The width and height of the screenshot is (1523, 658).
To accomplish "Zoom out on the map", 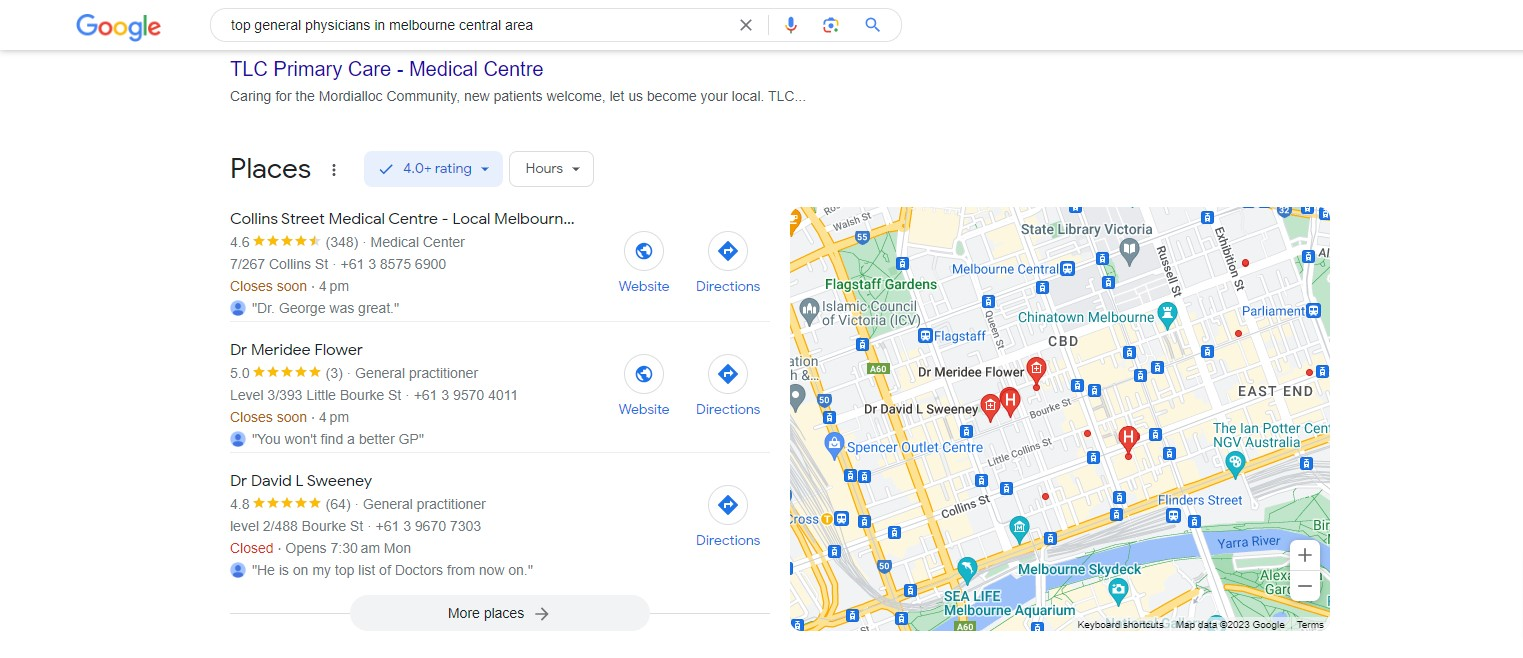I will (1305, 586).
